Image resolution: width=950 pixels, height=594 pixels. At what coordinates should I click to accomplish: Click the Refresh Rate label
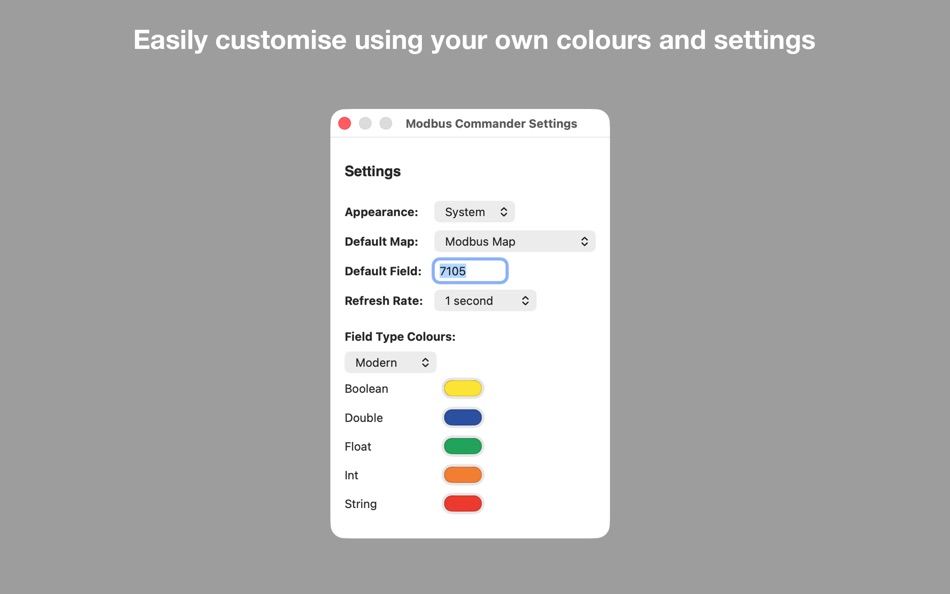[384, 300]
